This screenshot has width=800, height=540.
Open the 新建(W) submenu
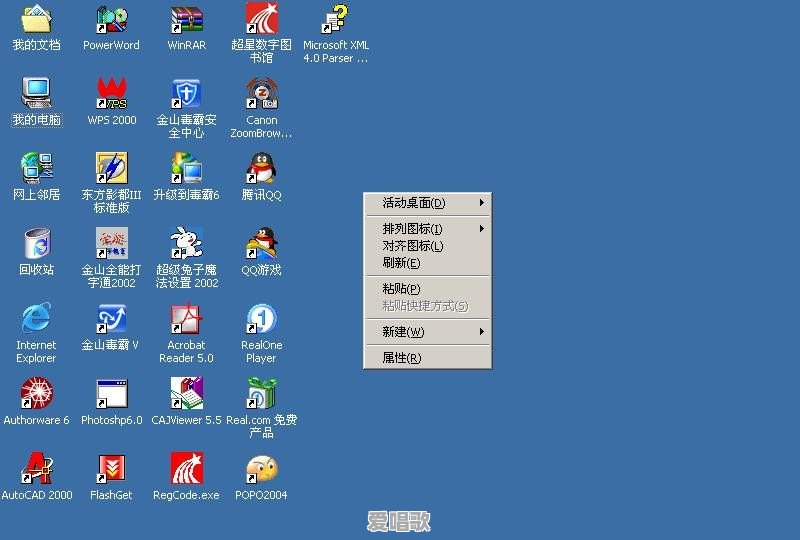[428, 332]
